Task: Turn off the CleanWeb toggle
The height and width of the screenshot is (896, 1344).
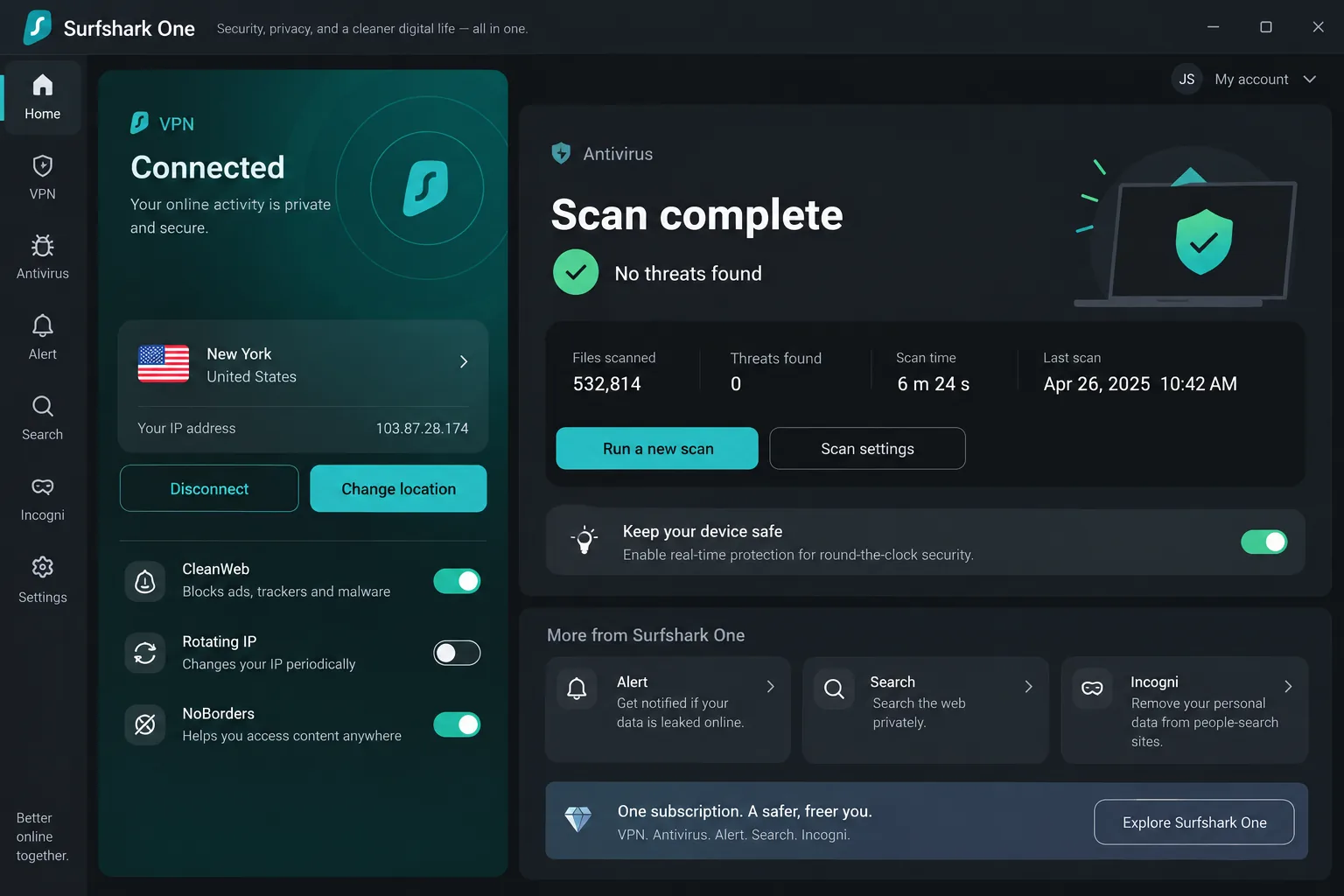Action: (457, 581)
